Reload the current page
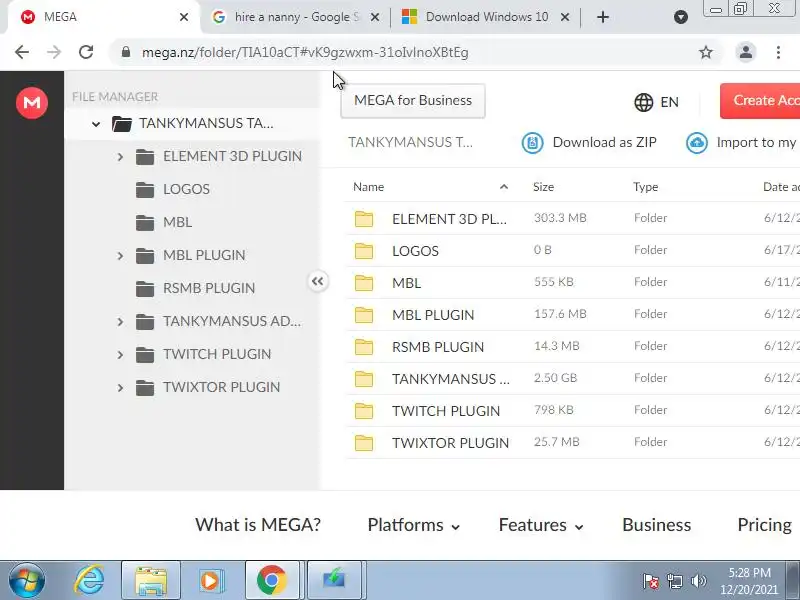Image resolution: width=800 pixels, height=600 pixels. 86,52
